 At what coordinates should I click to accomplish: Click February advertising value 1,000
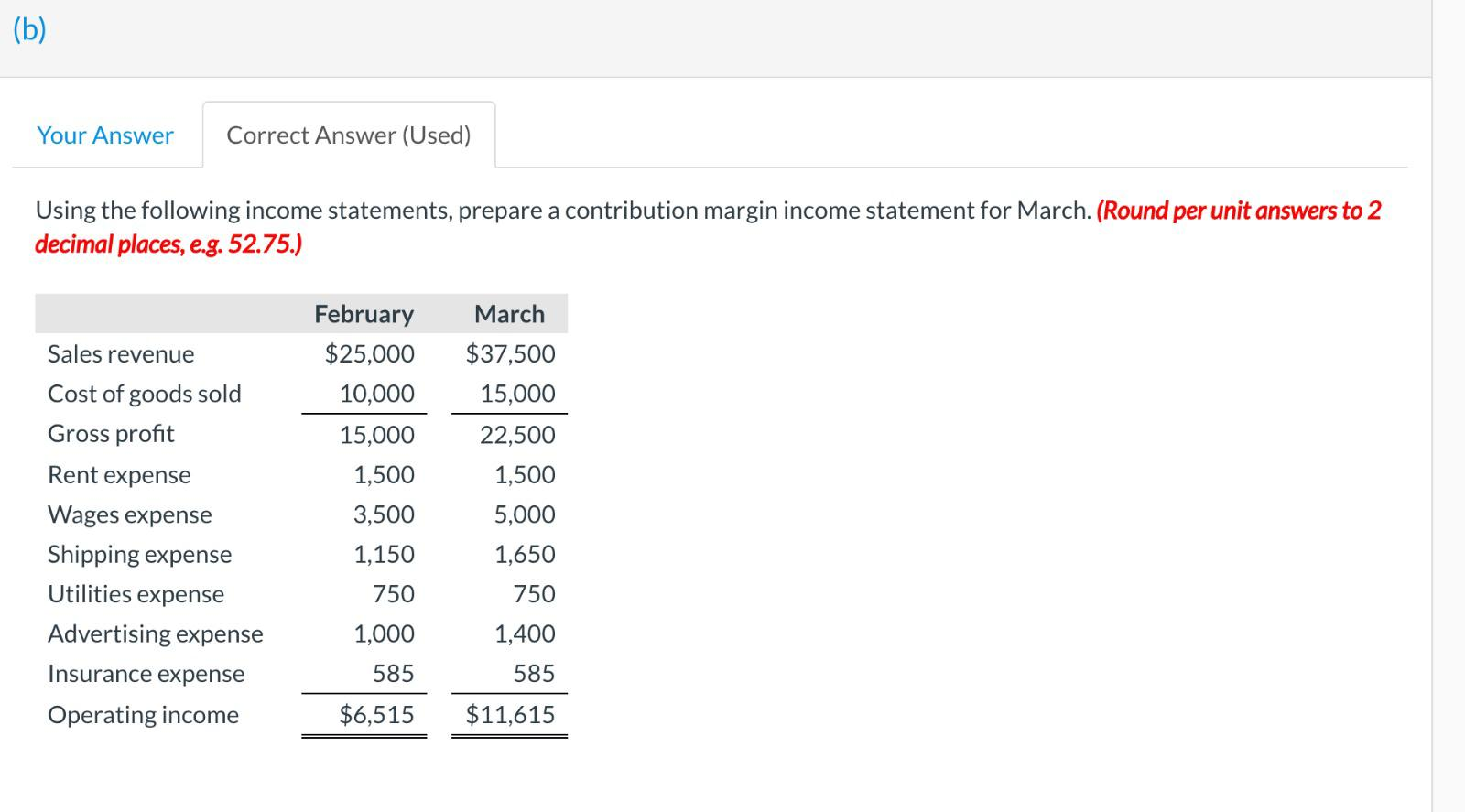[384, 633]
